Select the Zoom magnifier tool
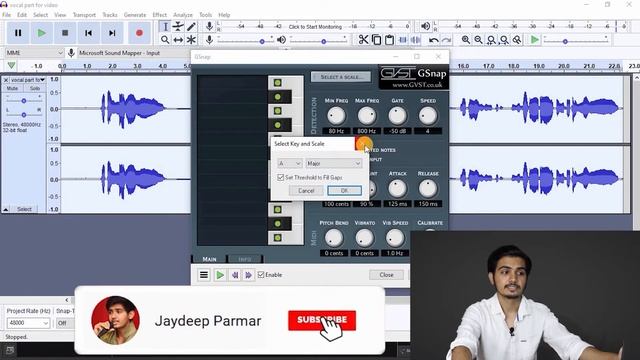Image resolution: width=640 pixels, height=360 pixels. (x=165, y=40)
